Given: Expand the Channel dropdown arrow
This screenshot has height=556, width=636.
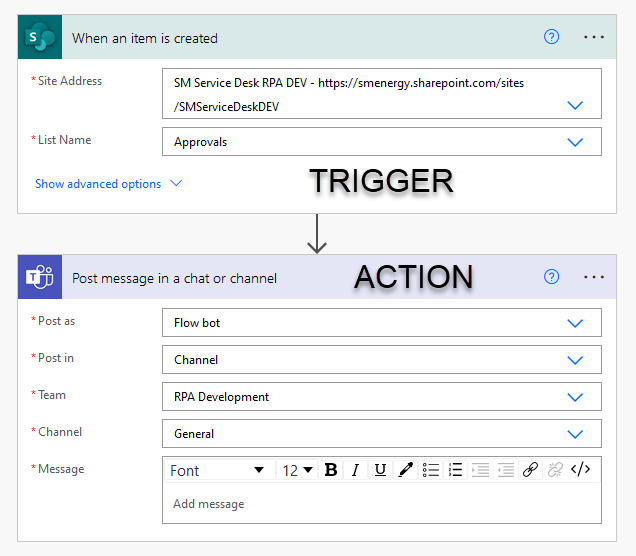Looking at the screenshot, I should pos(575,434).
